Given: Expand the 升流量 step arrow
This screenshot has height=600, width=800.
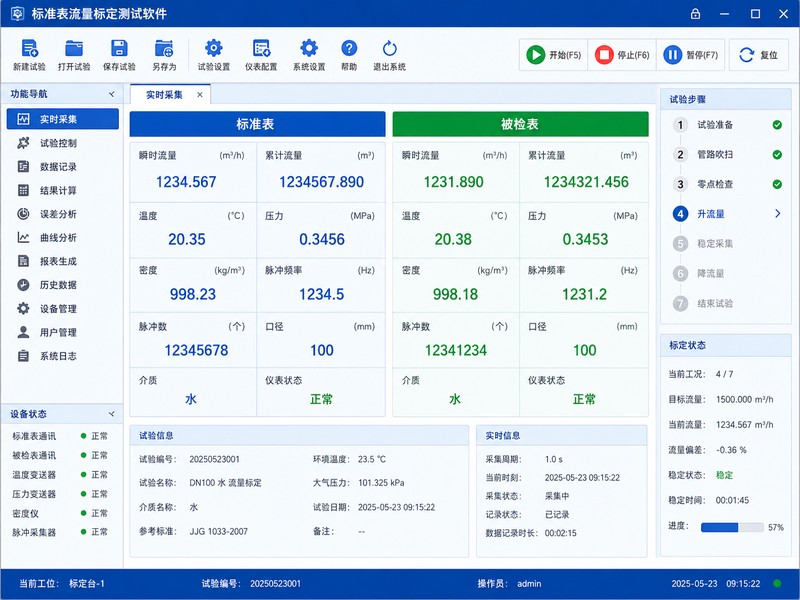Looking at the screenshot, I should pos(778,214).
